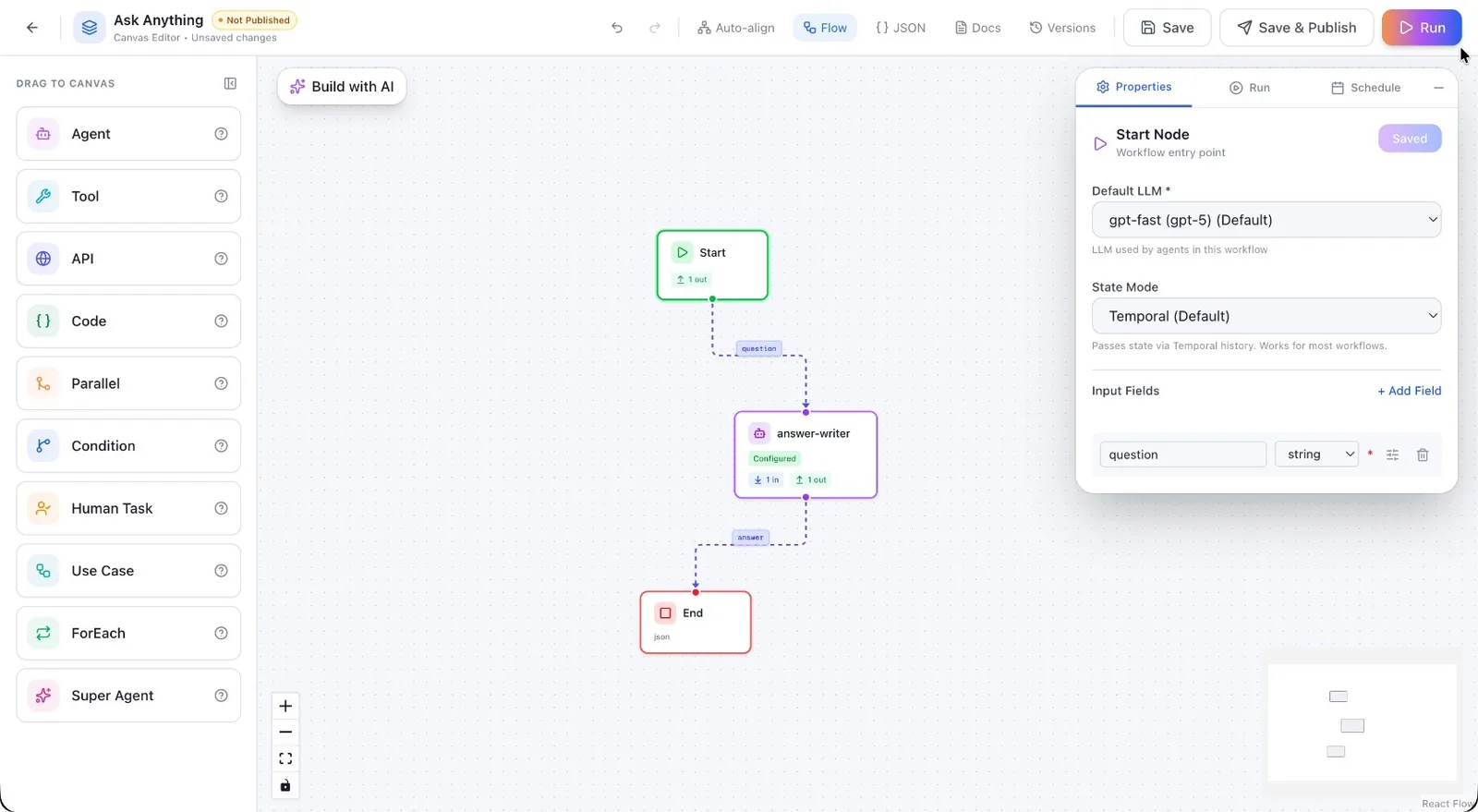This screenshot has height=812, width=1478.
Task: Open help for the API node
Action: 221,259
